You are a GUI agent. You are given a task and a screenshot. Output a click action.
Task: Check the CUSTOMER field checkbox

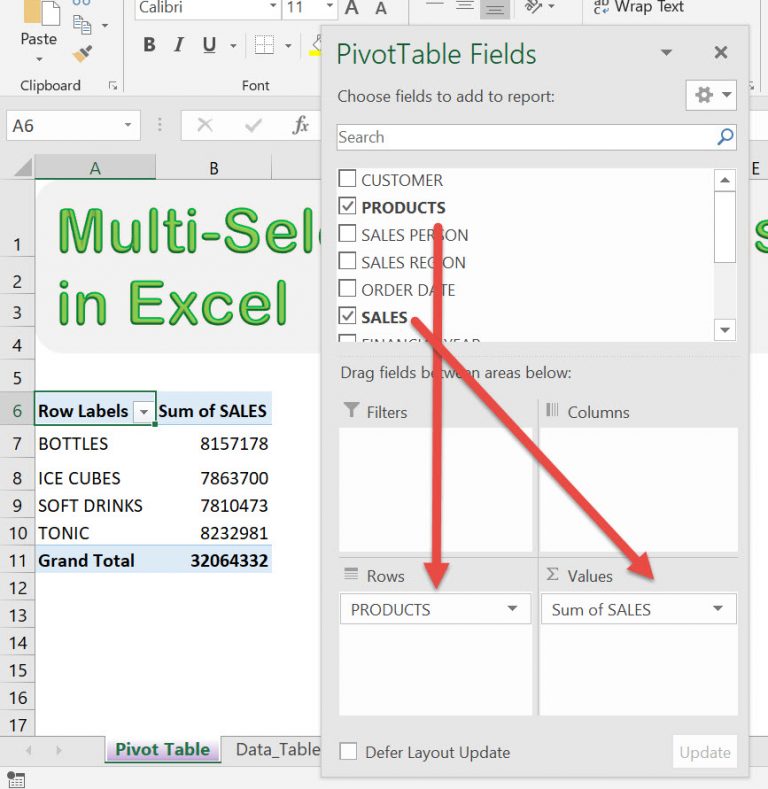tap(347, 180)
